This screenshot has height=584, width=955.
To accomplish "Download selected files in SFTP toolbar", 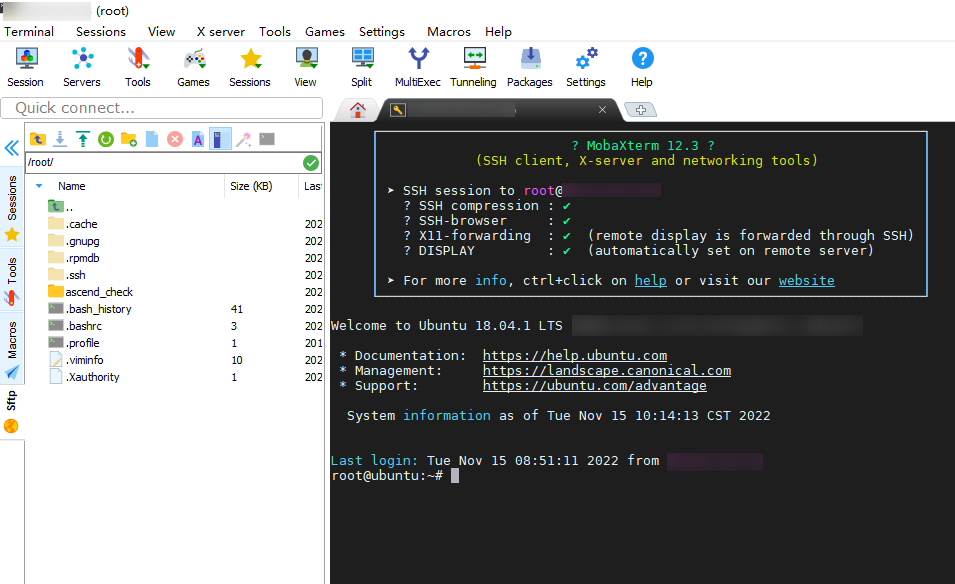I will [60, 139].
